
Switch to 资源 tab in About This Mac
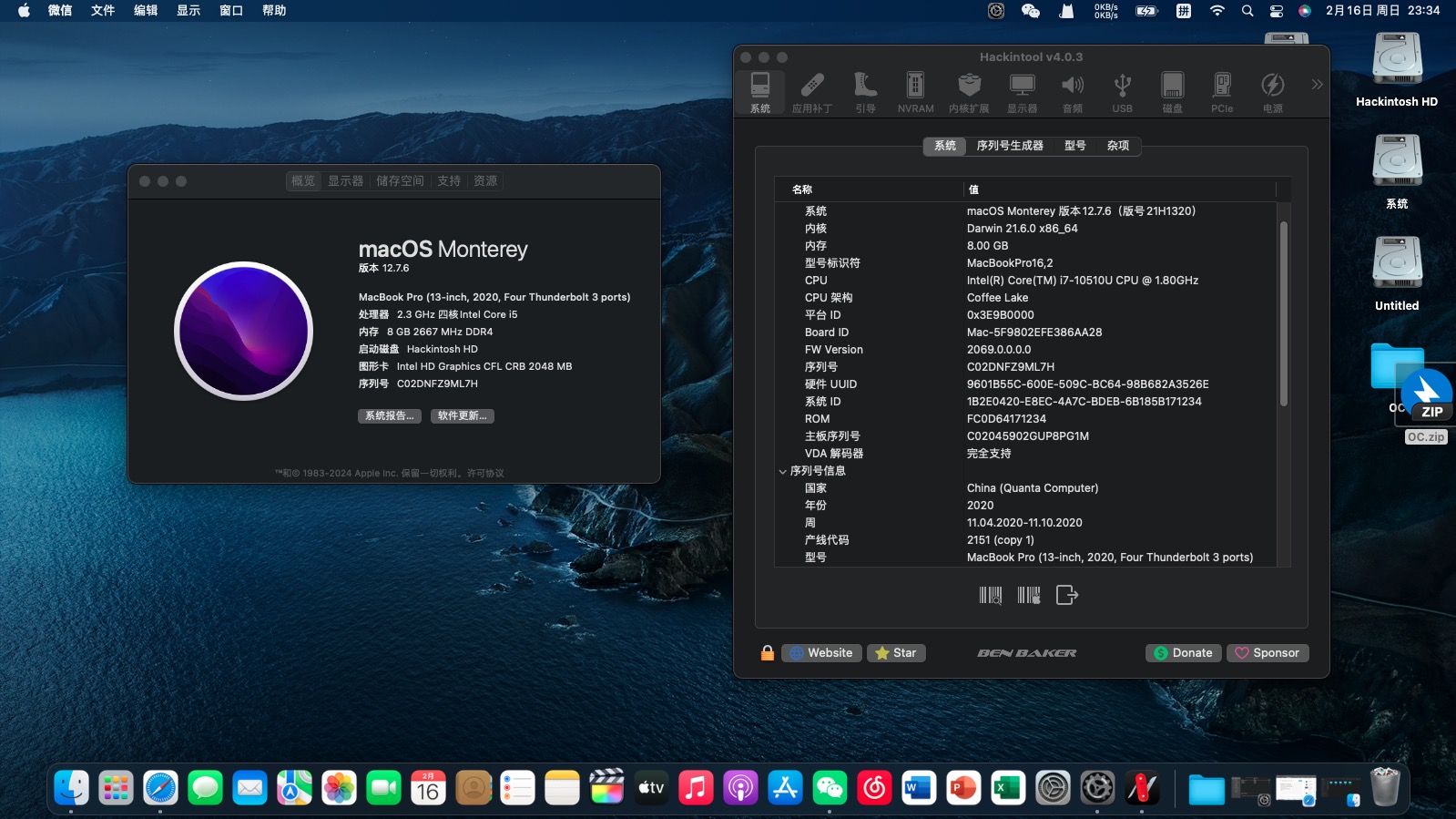485,181
